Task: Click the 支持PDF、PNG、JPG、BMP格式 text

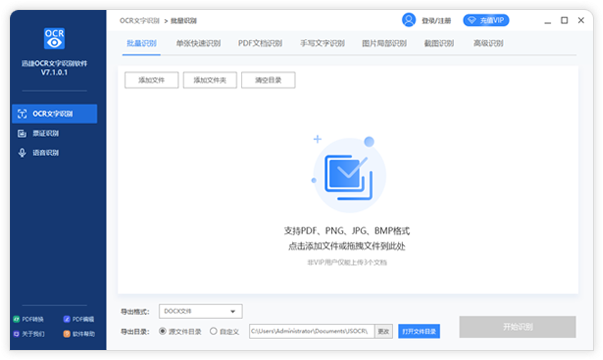Action: pos(347,231)
